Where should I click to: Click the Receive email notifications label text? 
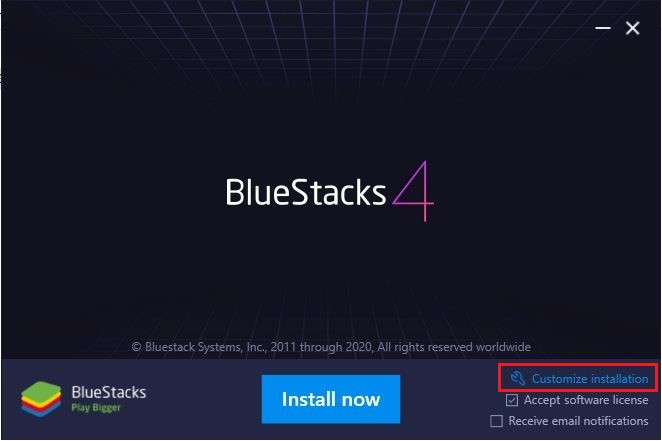(578, 421)
